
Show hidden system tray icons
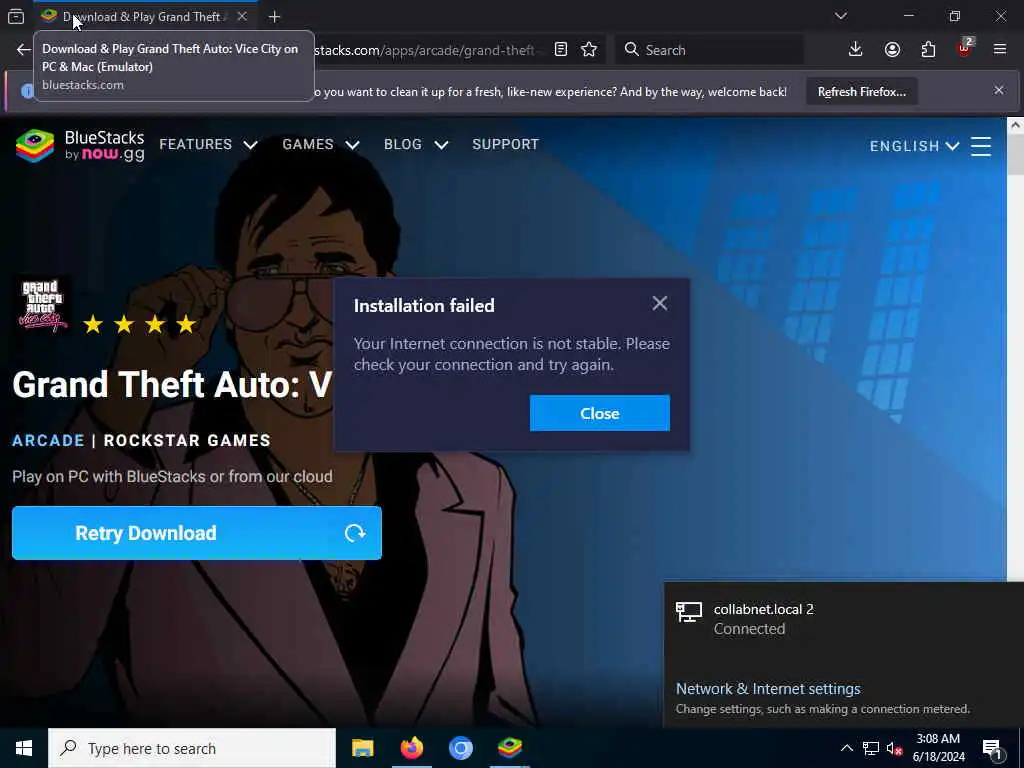click(846, 748)
